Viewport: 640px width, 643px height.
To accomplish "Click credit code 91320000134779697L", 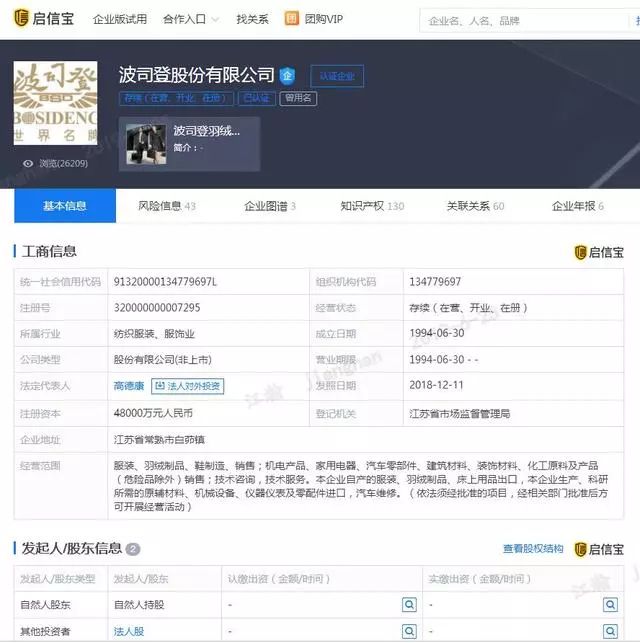I will coord(165,282).
